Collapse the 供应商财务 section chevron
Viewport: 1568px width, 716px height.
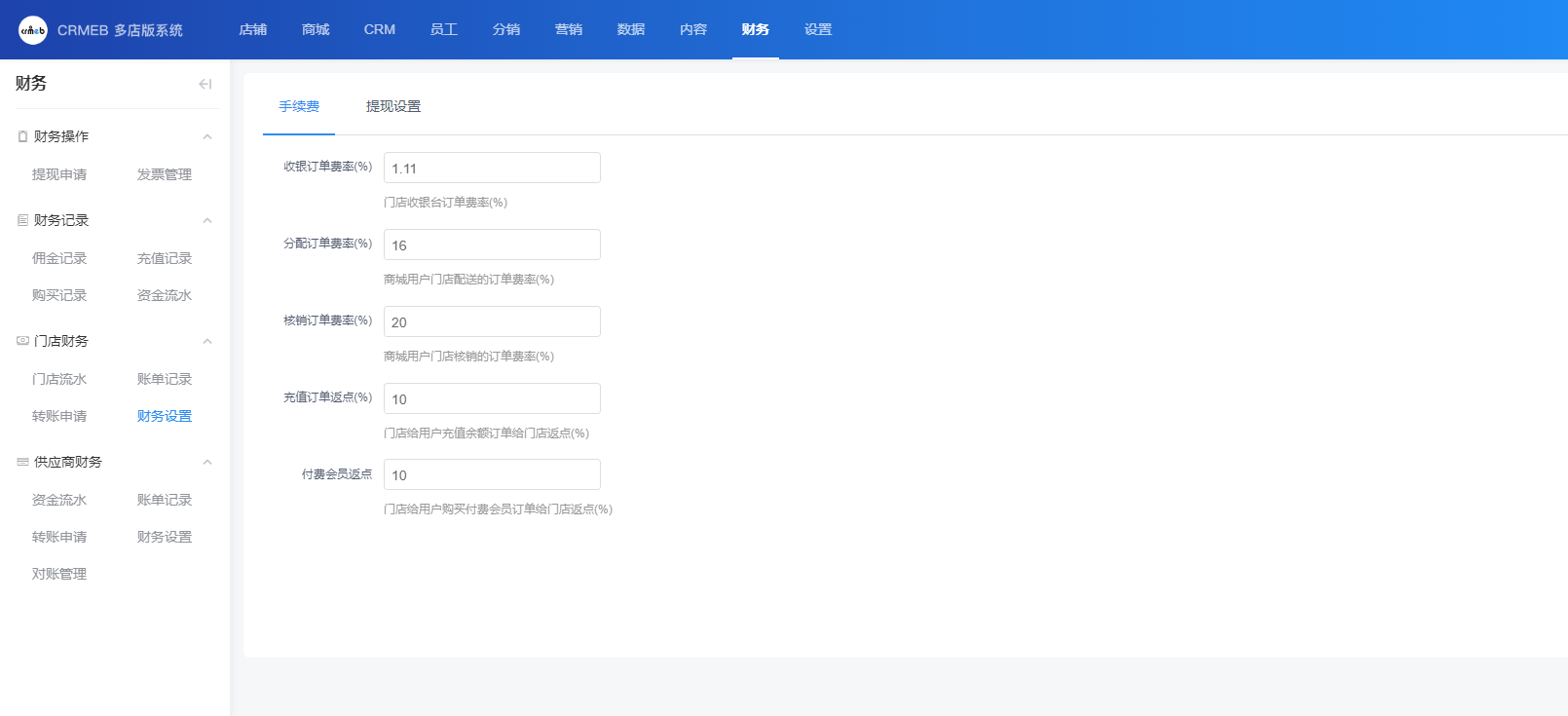point(207,462)
